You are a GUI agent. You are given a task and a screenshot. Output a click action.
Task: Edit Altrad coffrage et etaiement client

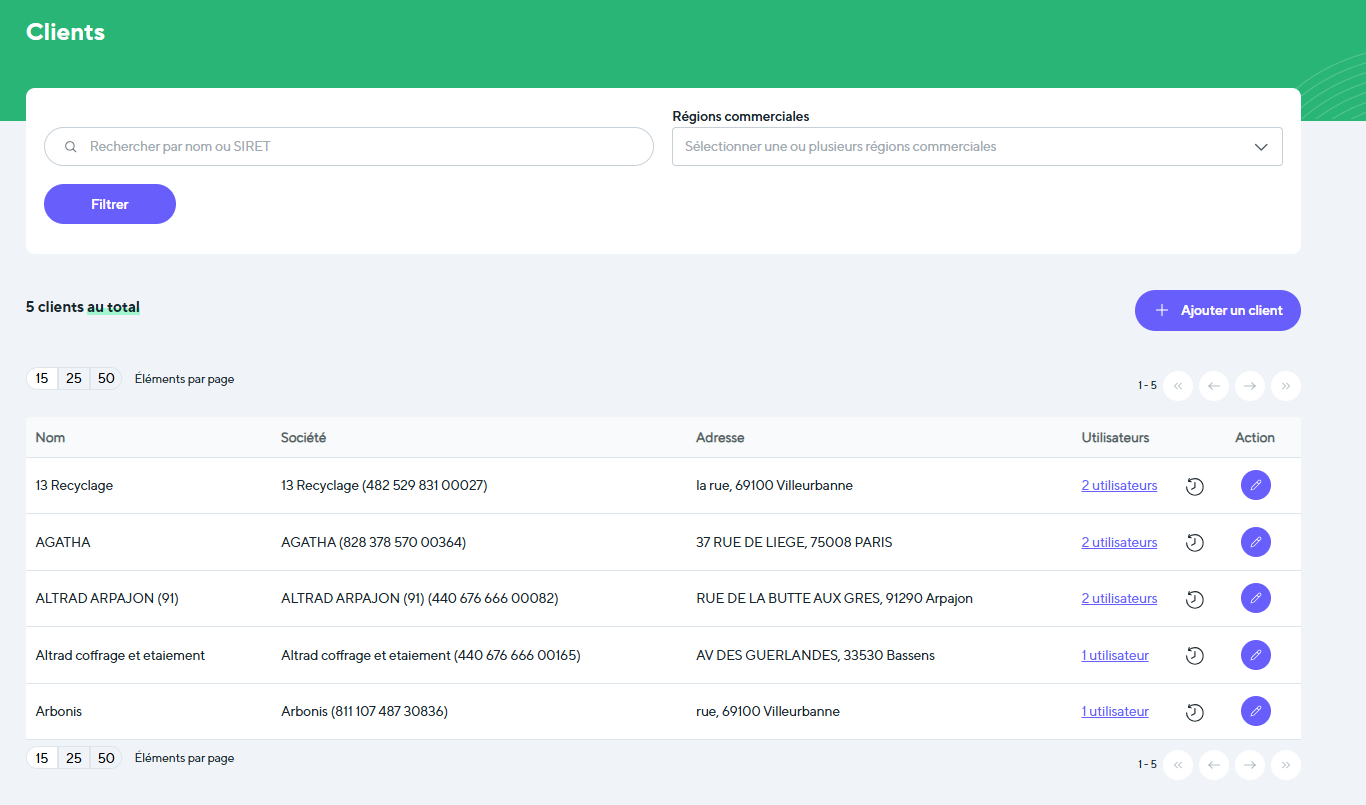[x=1255, y=655]
